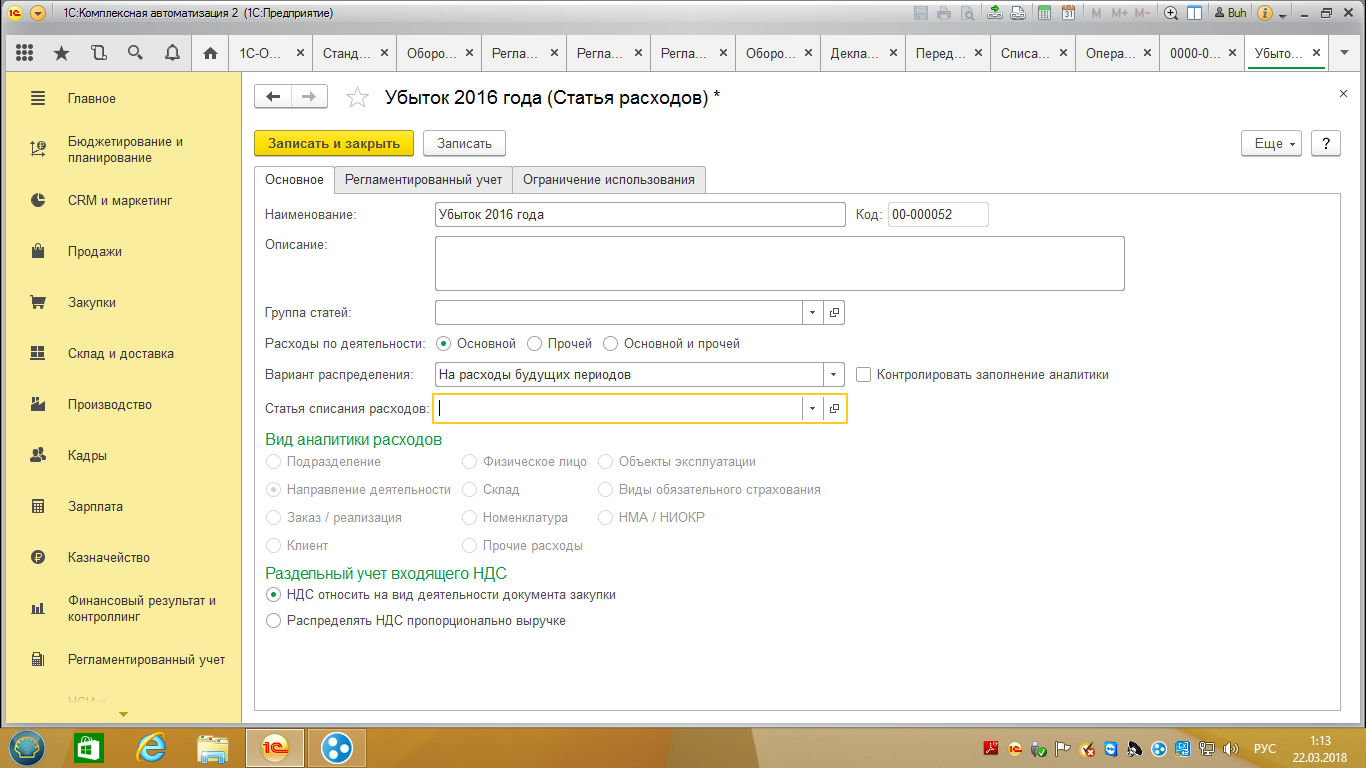Open the history icon in top panel

coord(98,53)
